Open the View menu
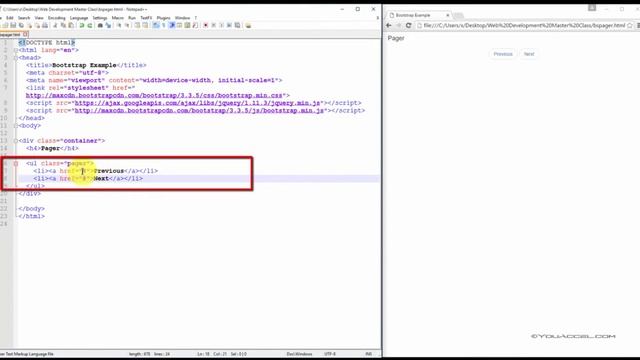The width and height of the screenshot is (640, 360). tap(39, 18)
